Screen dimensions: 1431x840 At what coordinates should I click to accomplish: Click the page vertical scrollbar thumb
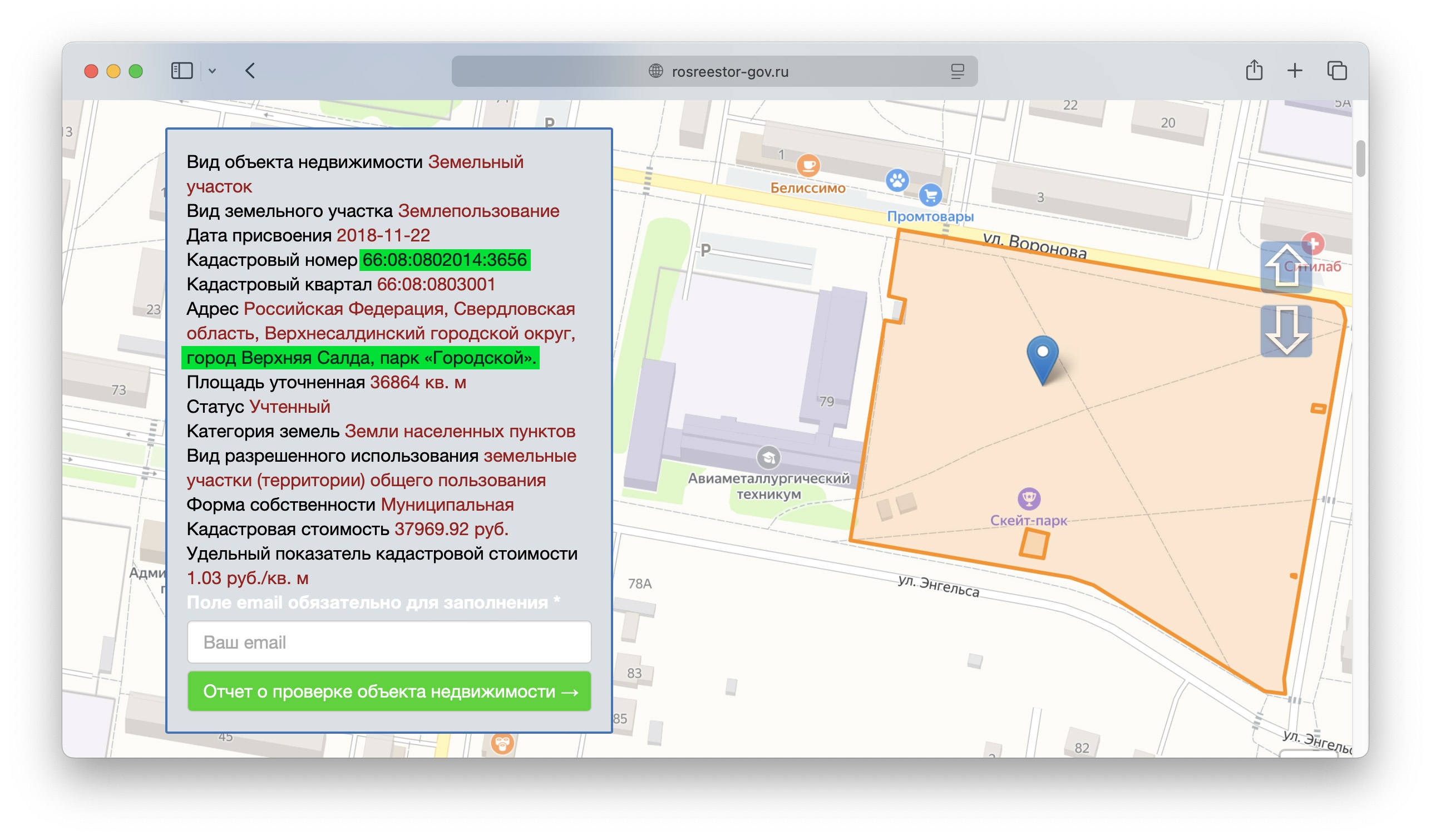[x=1360, y=159]
